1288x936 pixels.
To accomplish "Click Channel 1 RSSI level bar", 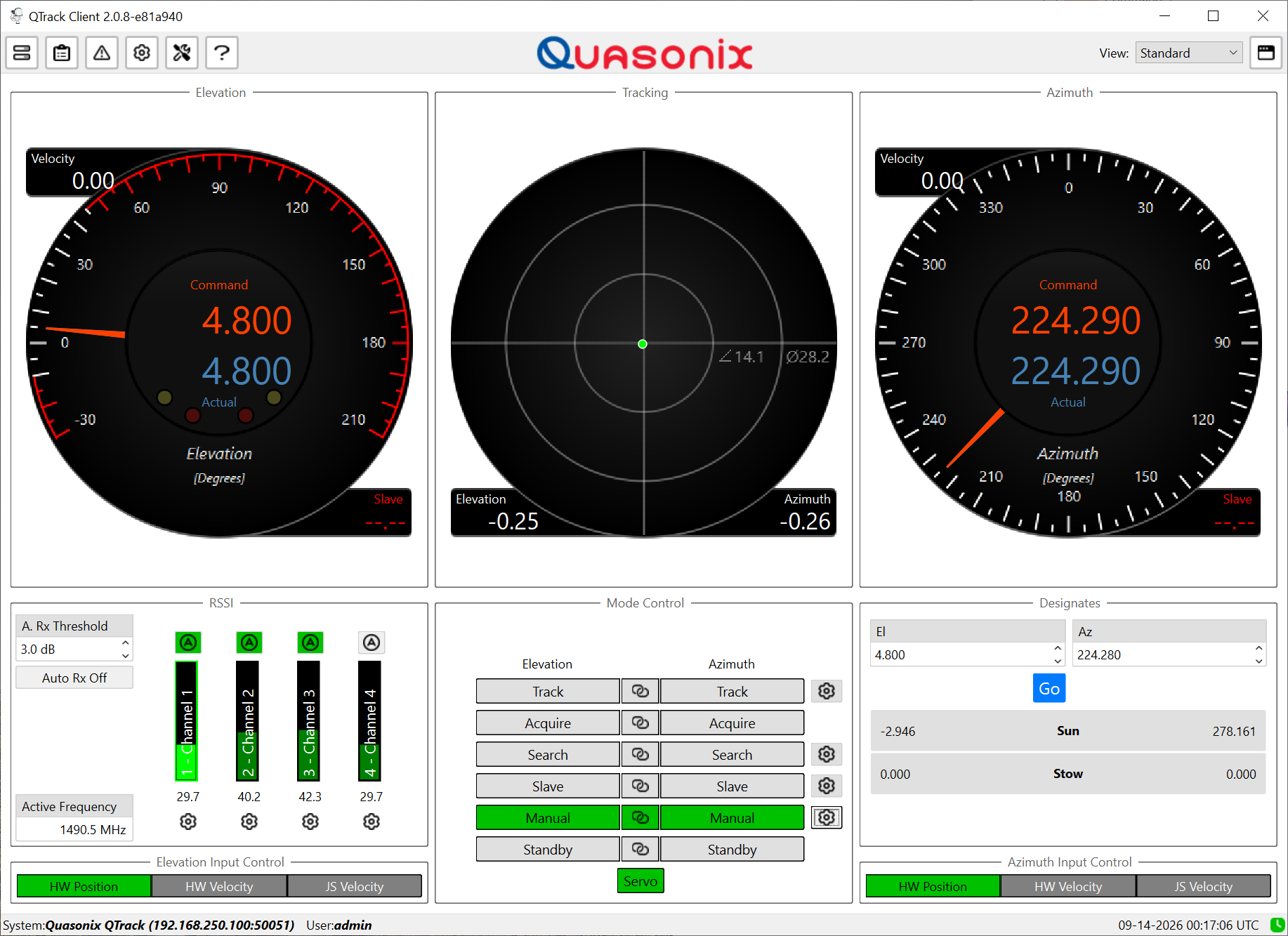I will (x=187, y=720).
